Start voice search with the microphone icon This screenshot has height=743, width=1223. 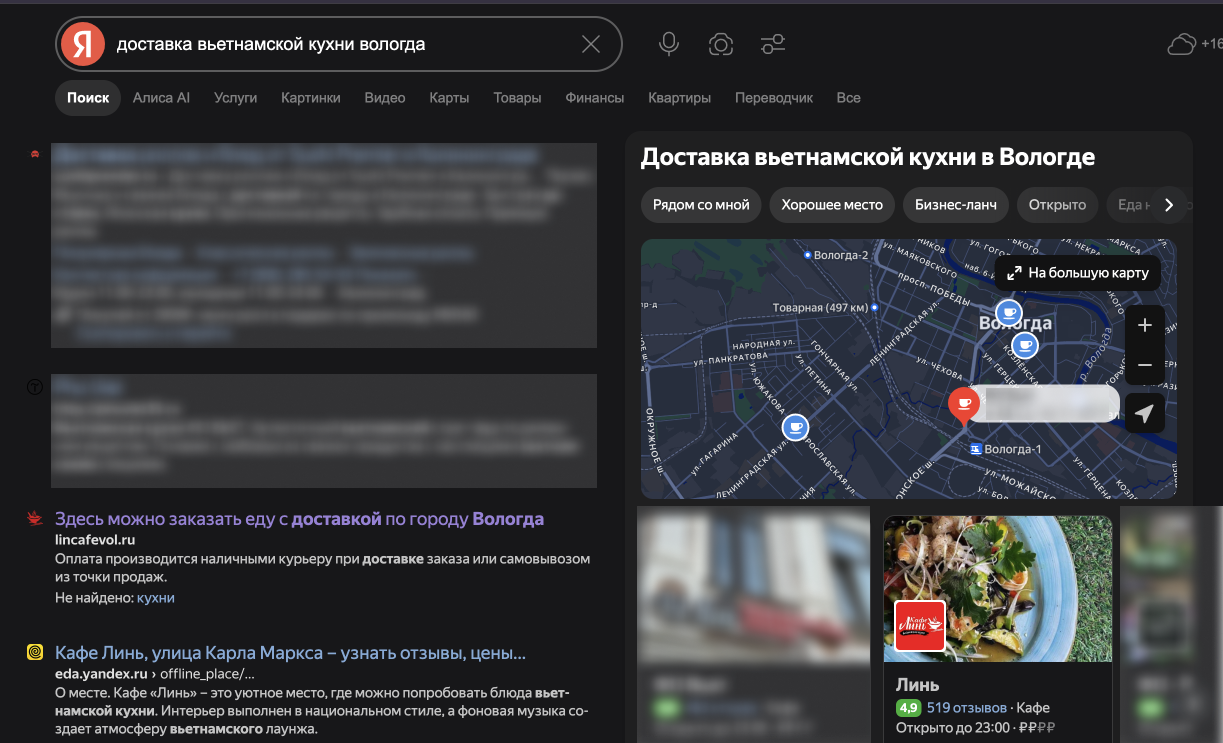pyautogui.click(x=669, y=44)
